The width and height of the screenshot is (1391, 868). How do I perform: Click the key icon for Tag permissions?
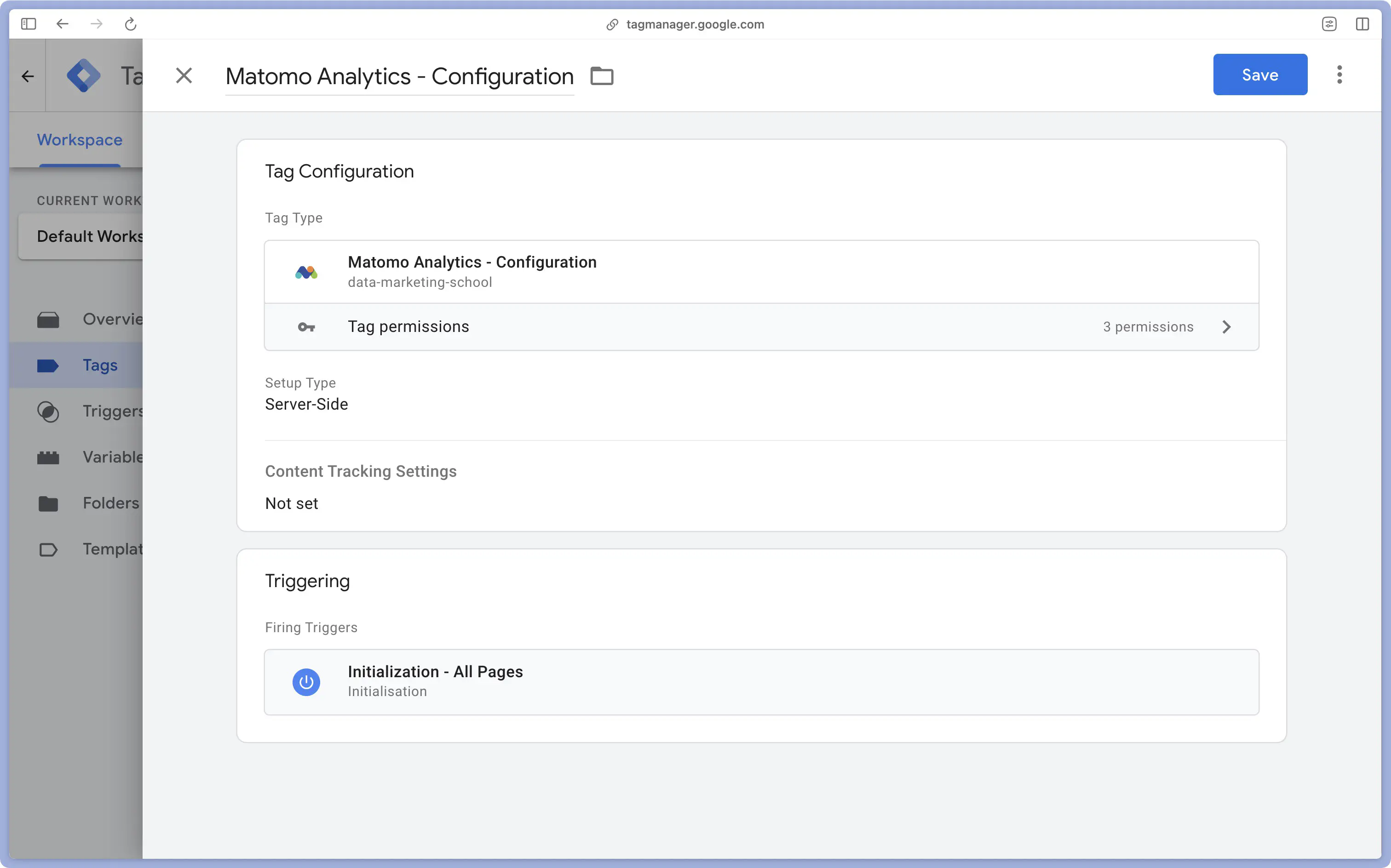(x=306, y=327)
